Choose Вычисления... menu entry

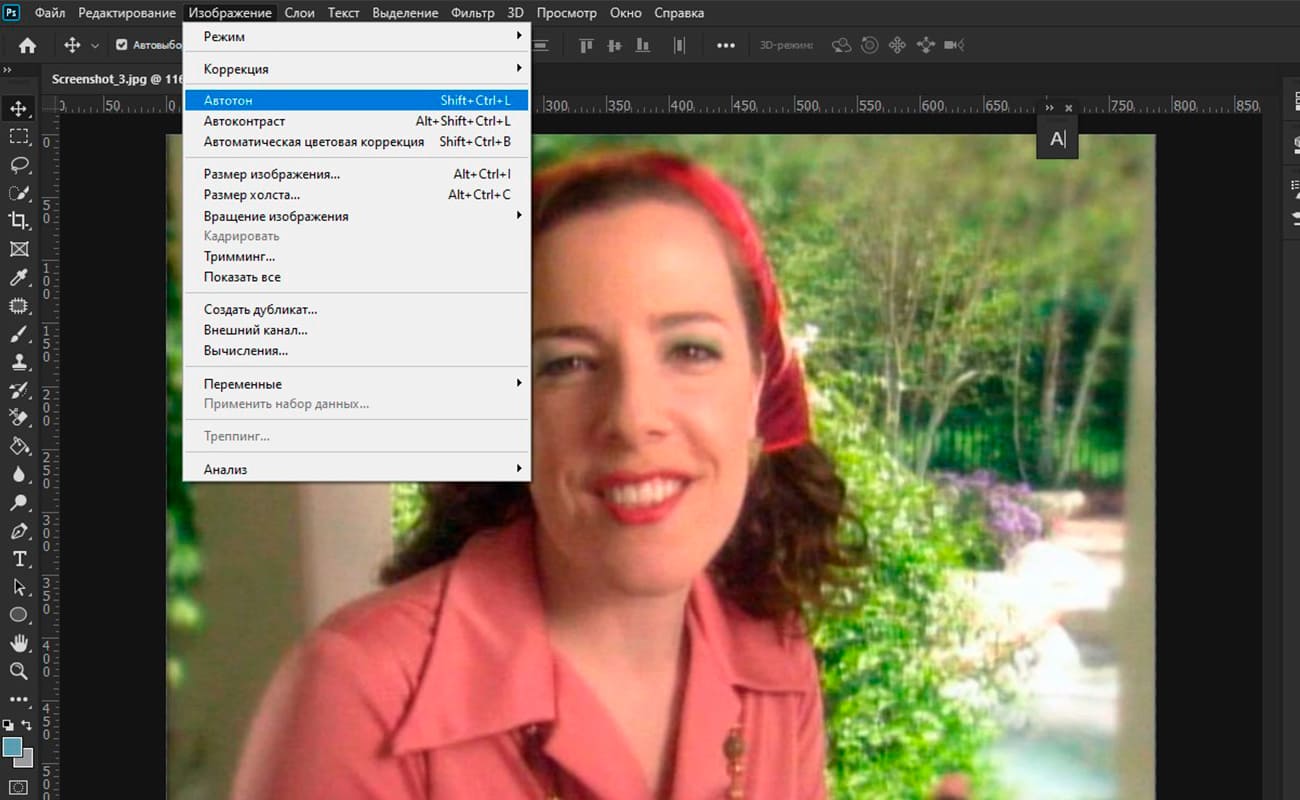pyautogui.click(x=357, y=351)
